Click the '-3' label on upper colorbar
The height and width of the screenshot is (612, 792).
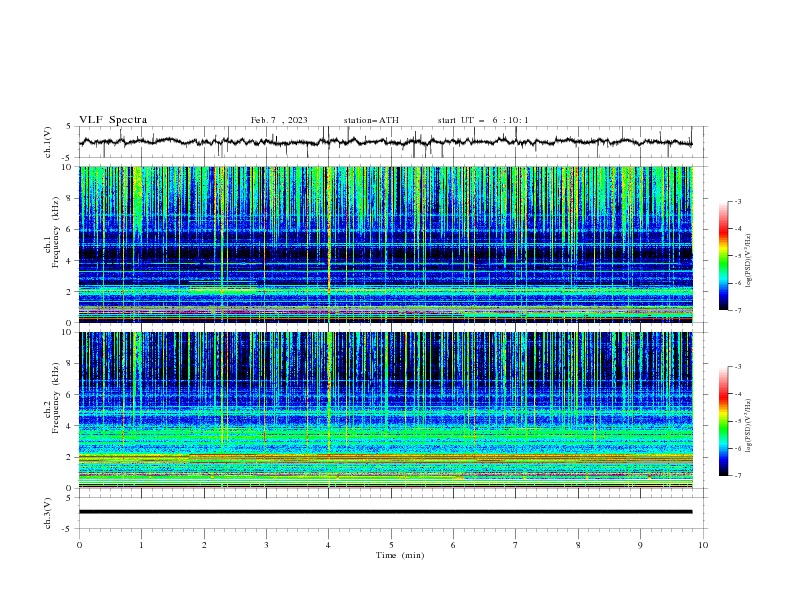(x=737, y=201)
